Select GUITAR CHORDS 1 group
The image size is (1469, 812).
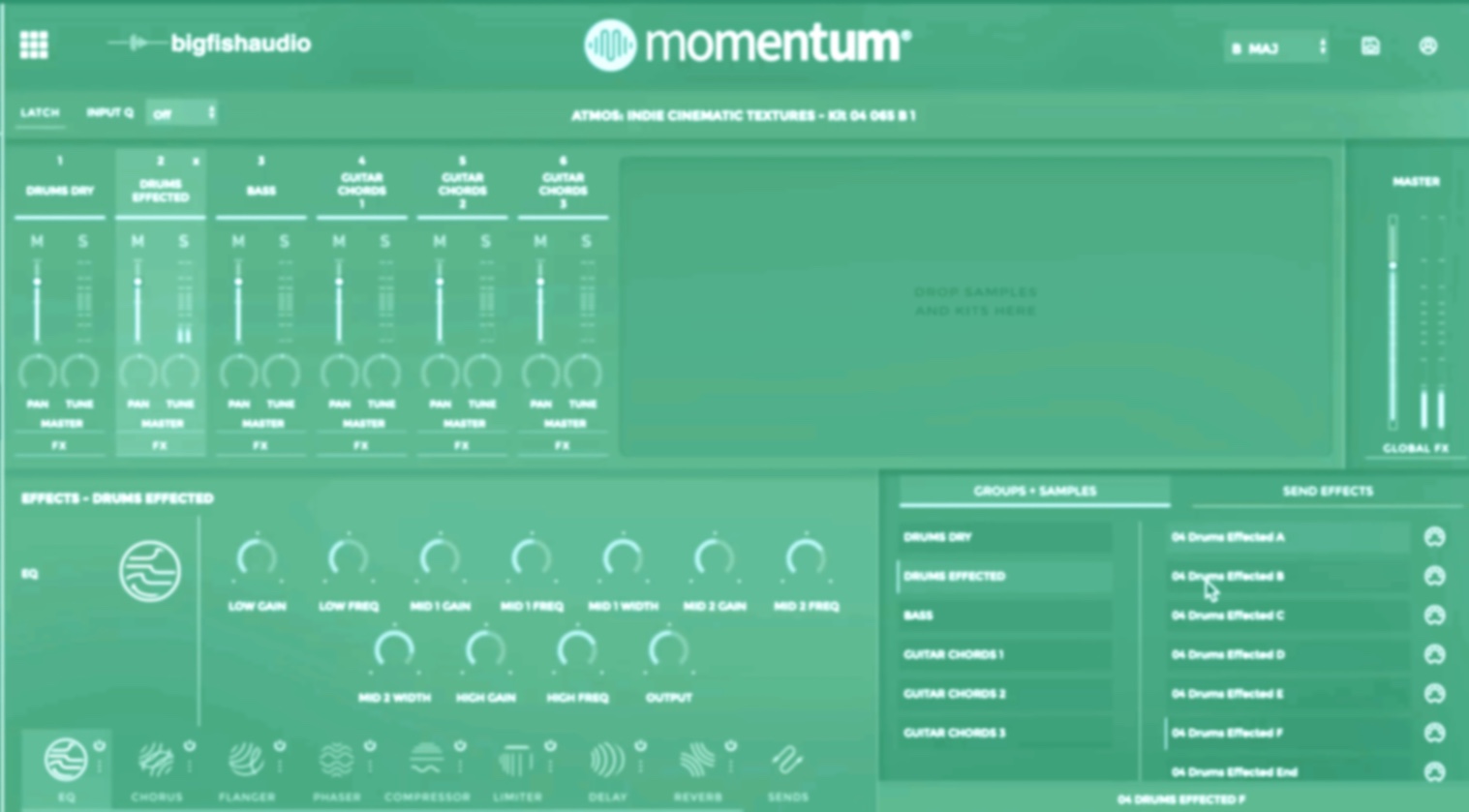pos(1005,655)
